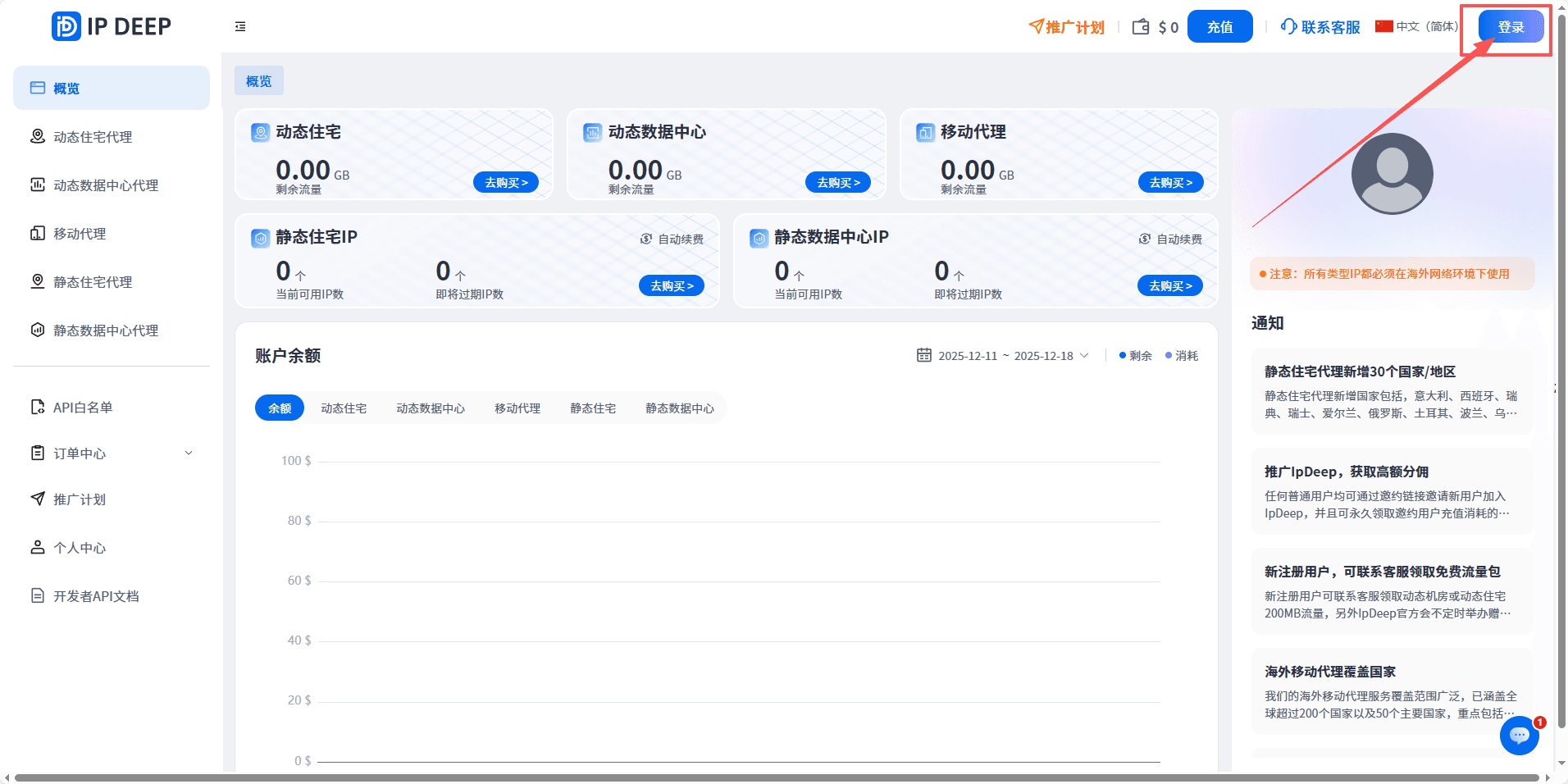Open the 静态住宅代理 page
This screenshot has width=1568, height=784.
92,281
